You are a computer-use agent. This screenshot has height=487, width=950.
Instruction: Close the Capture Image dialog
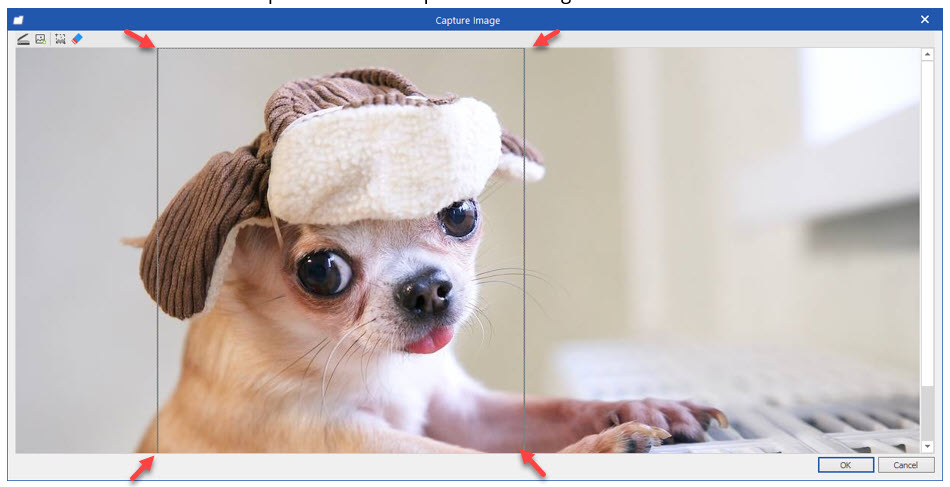tap(925, 19)
